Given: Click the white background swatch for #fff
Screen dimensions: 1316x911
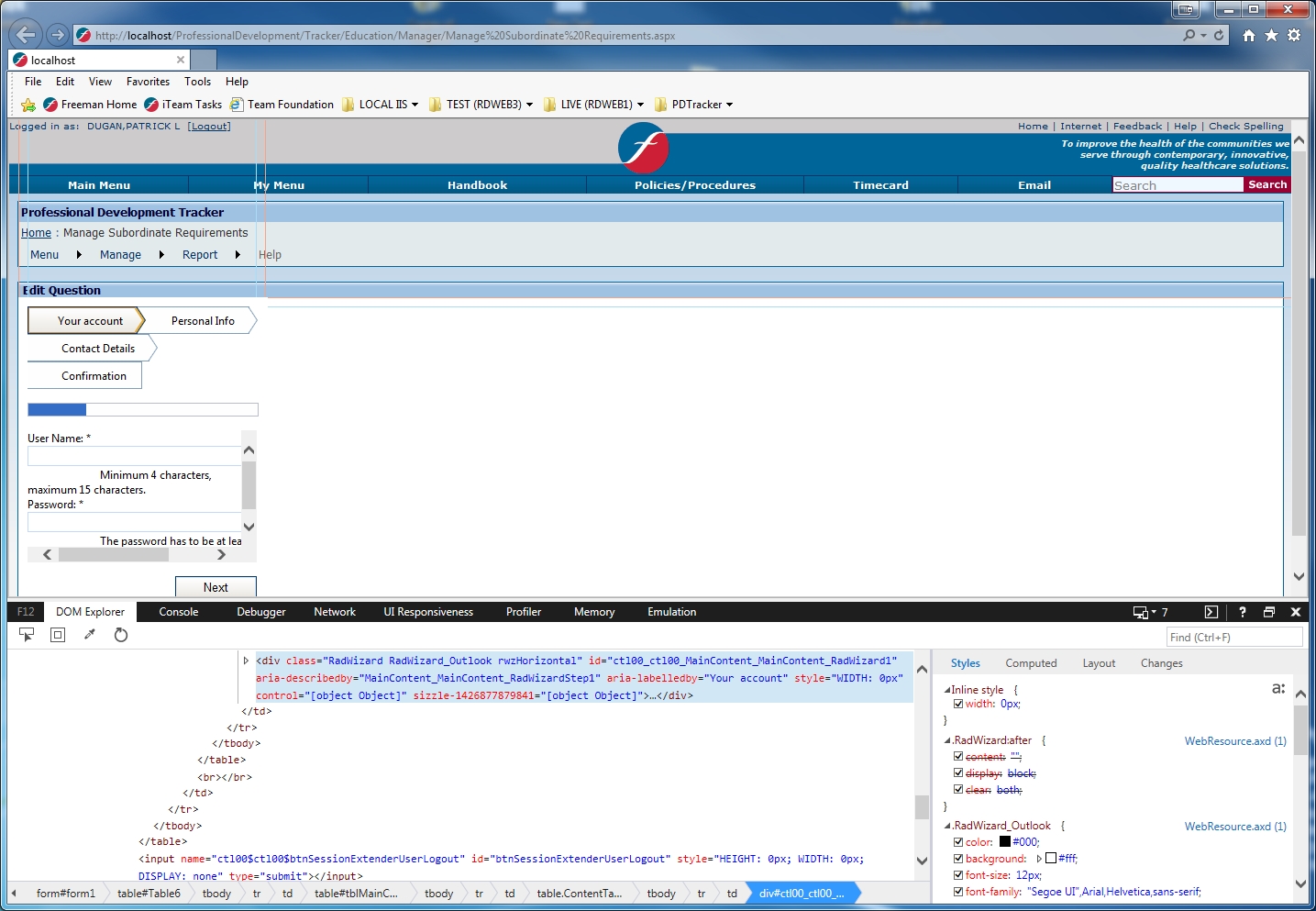Looking at the screenshot, I should 1051,859.
